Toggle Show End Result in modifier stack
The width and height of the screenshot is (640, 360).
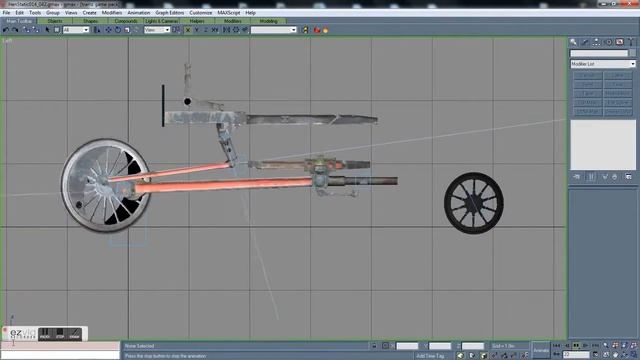591,177
